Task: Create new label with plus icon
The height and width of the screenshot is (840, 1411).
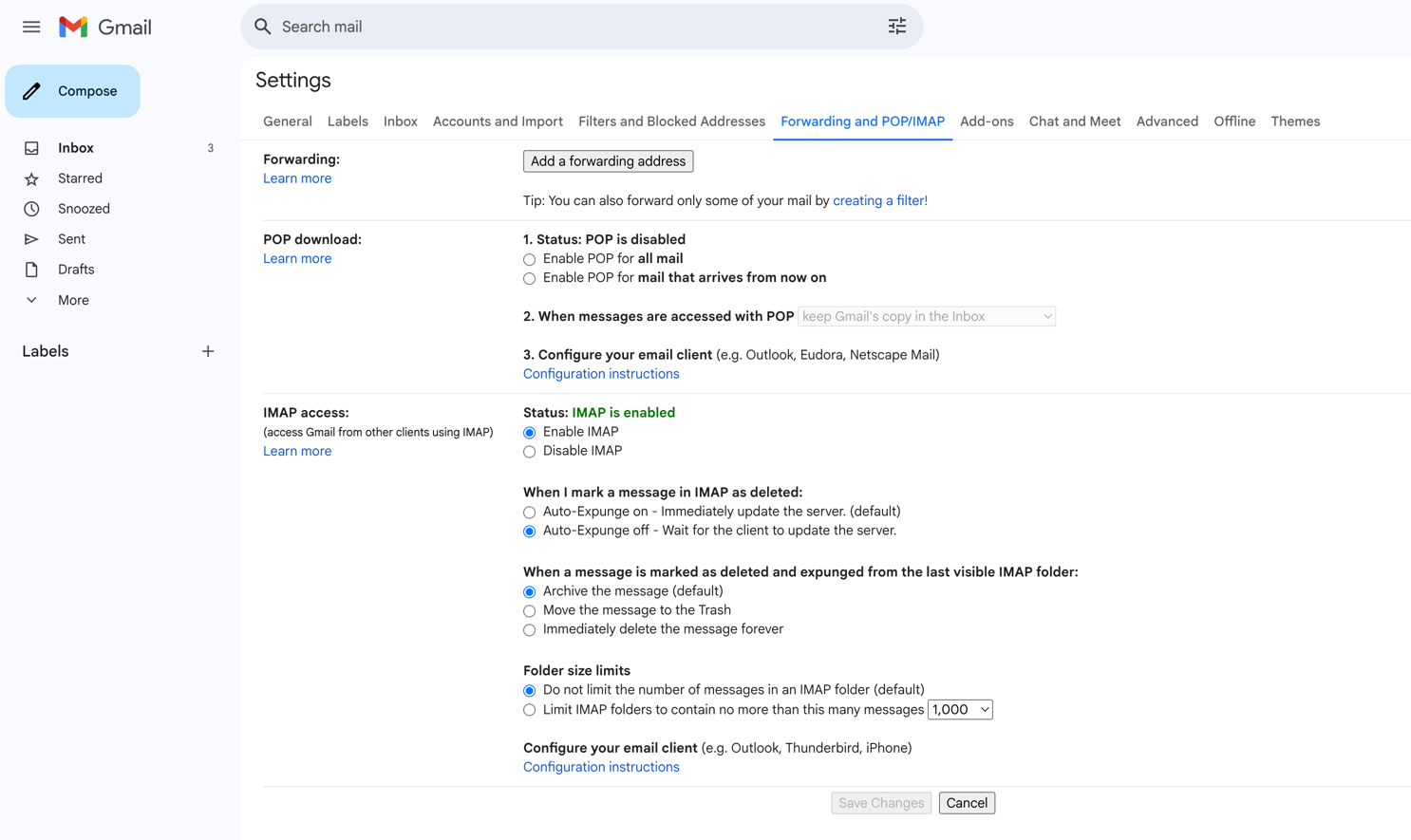Action: (x=208, y=351)
